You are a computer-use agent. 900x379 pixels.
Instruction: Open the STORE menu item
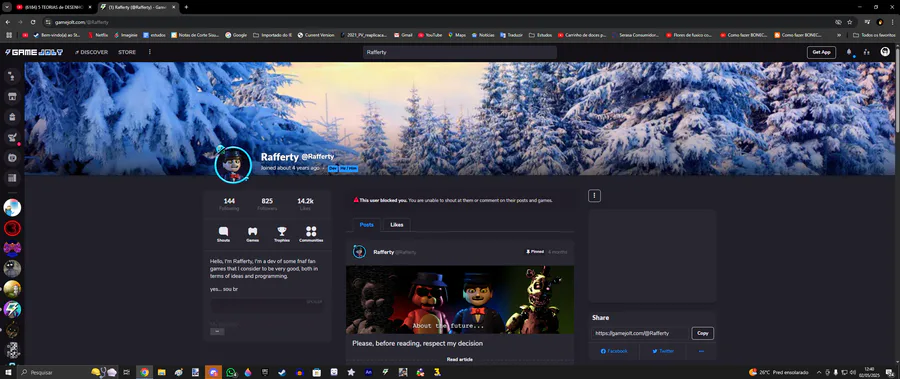[x=127, y=52]
